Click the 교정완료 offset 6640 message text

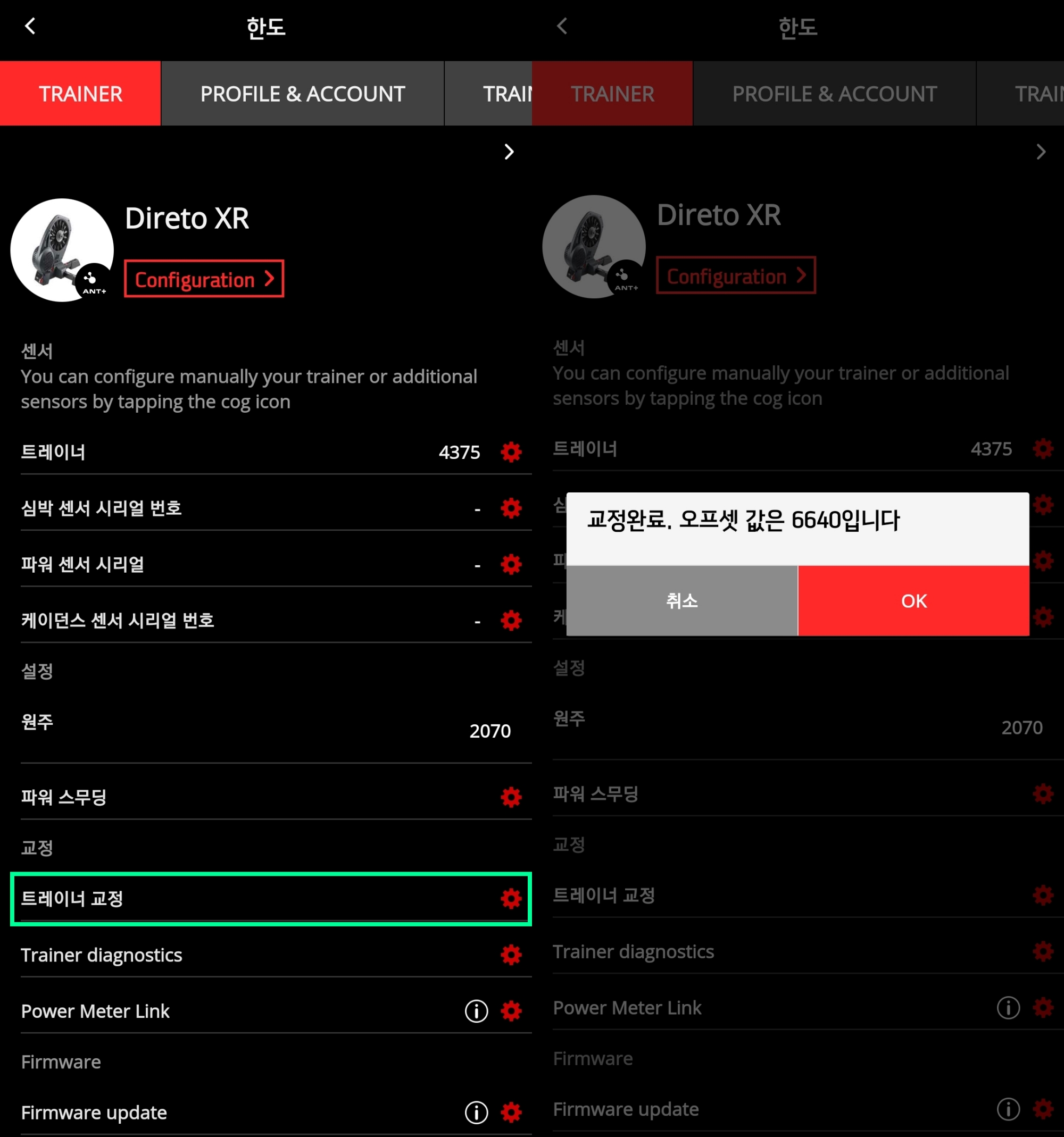pyautogui.click(x=743, y=520)
